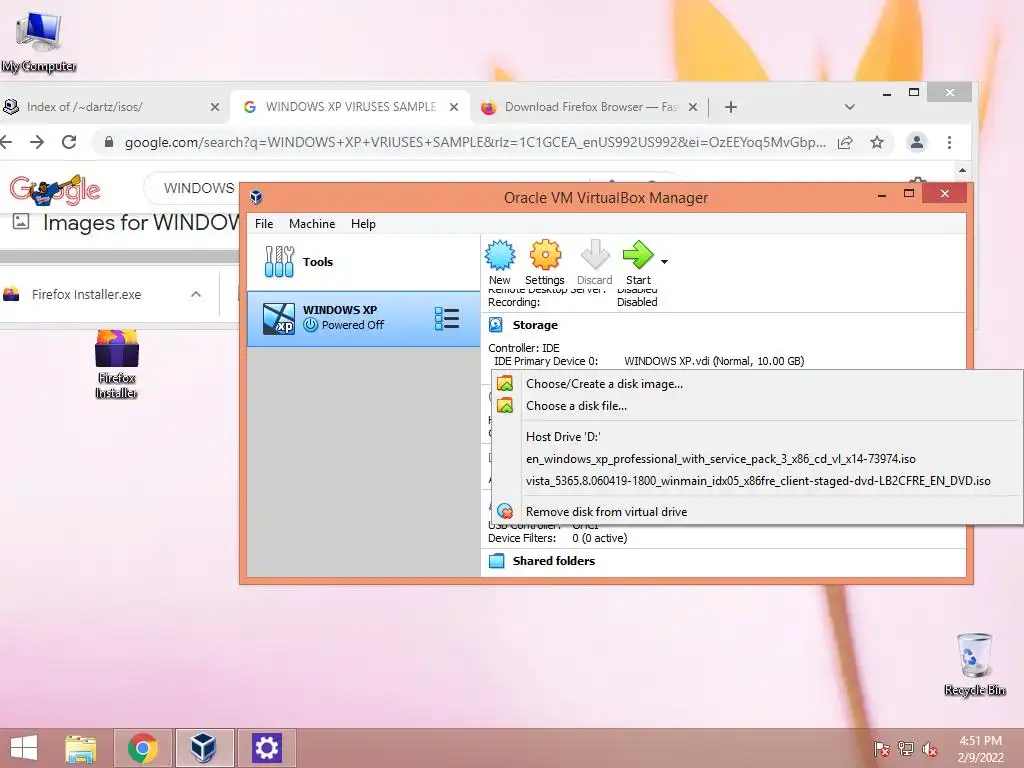Switch to VirtualBox in the taskbar
Image resolution: width=1024 pixels, height=768 pixels.
click(204, 748)
